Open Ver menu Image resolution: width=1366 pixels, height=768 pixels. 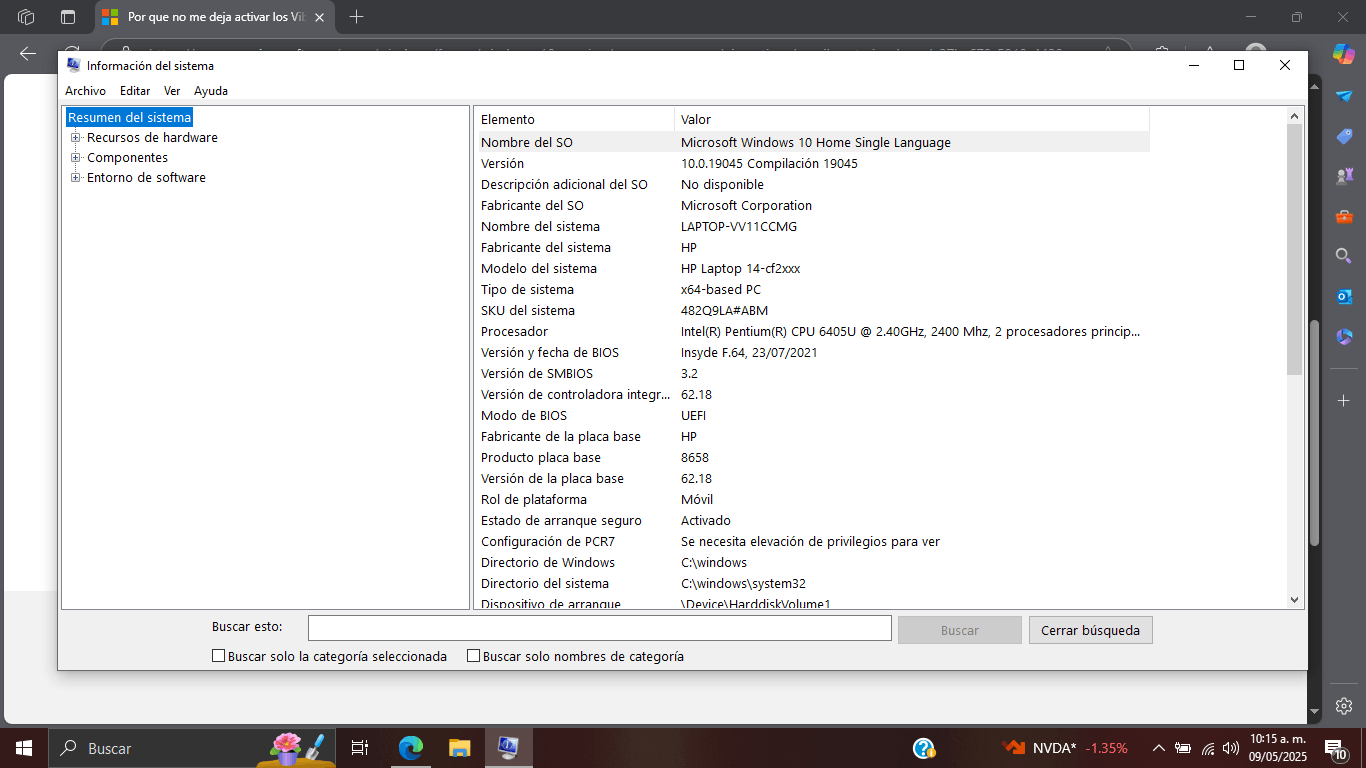pos(172,91)
